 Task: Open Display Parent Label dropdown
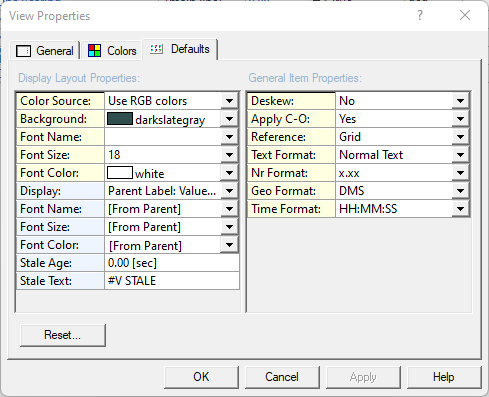click(229, 191)
